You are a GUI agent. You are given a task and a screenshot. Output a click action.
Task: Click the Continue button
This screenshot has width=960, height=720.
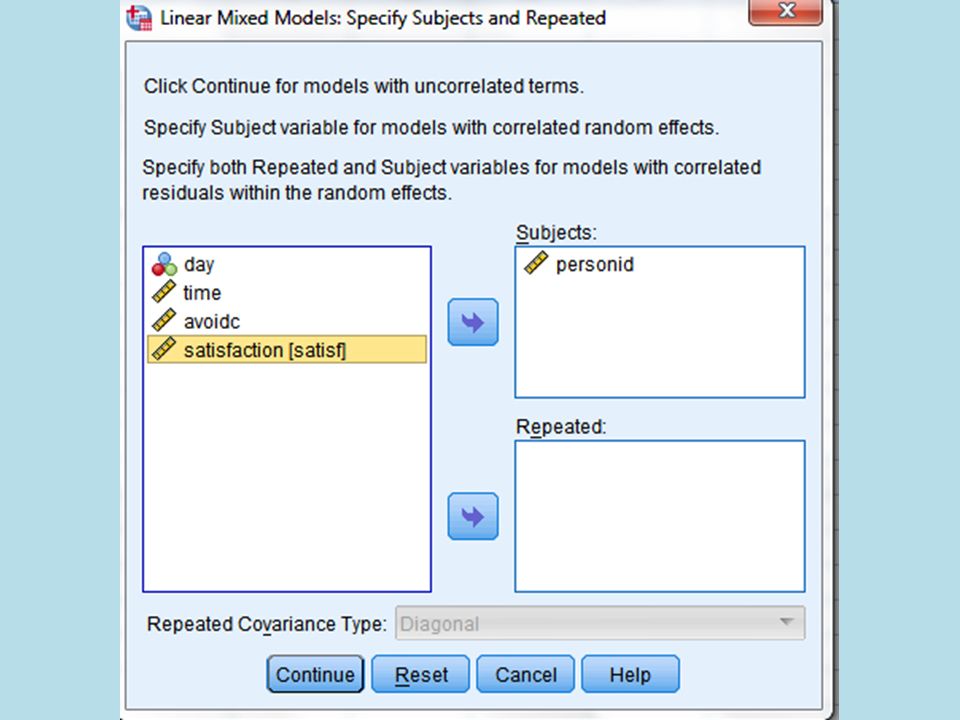[x=315, y=674]
